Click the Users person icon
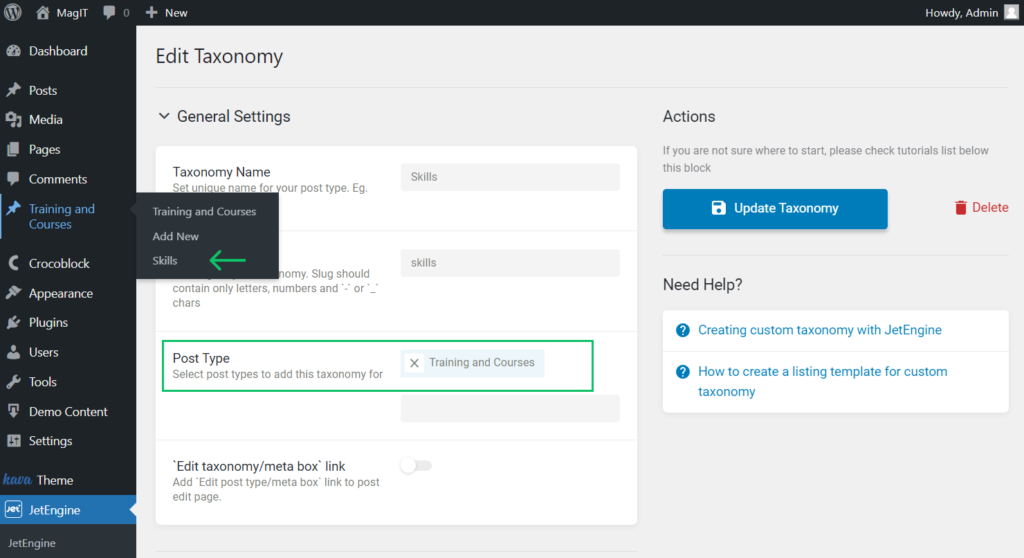 coord(13,352)
